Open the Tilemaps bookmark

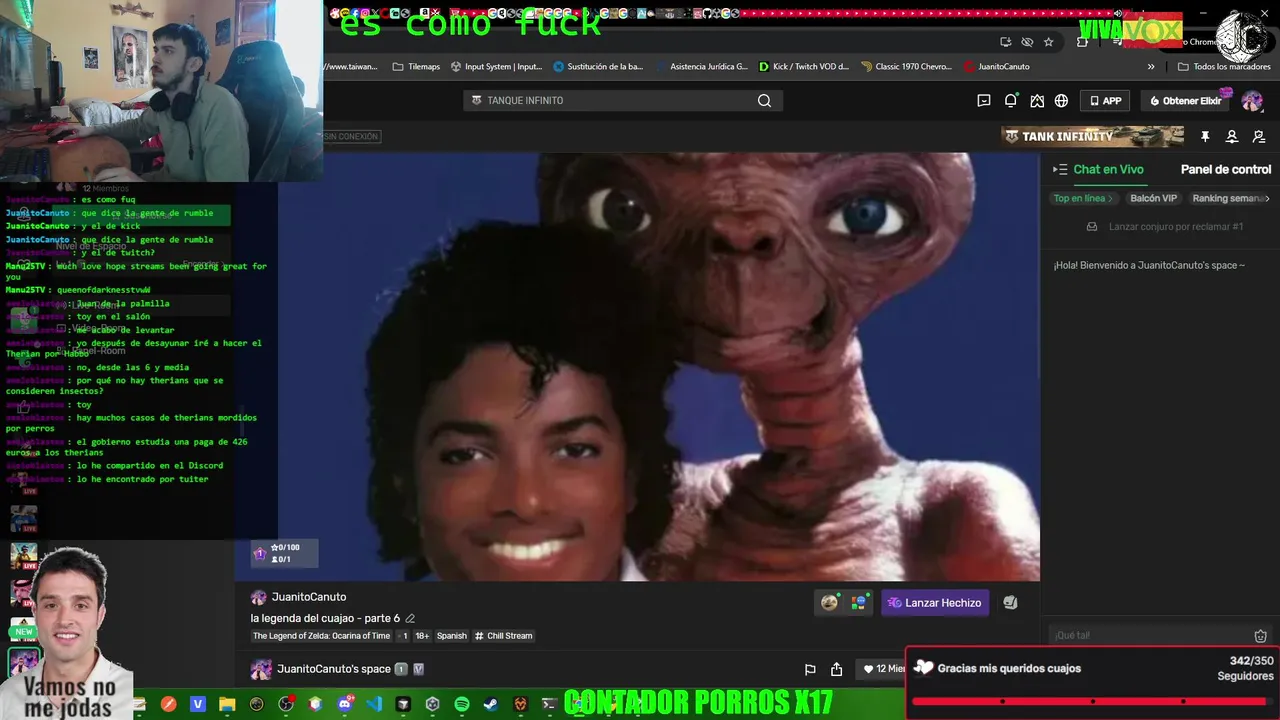tap(416, 67)
